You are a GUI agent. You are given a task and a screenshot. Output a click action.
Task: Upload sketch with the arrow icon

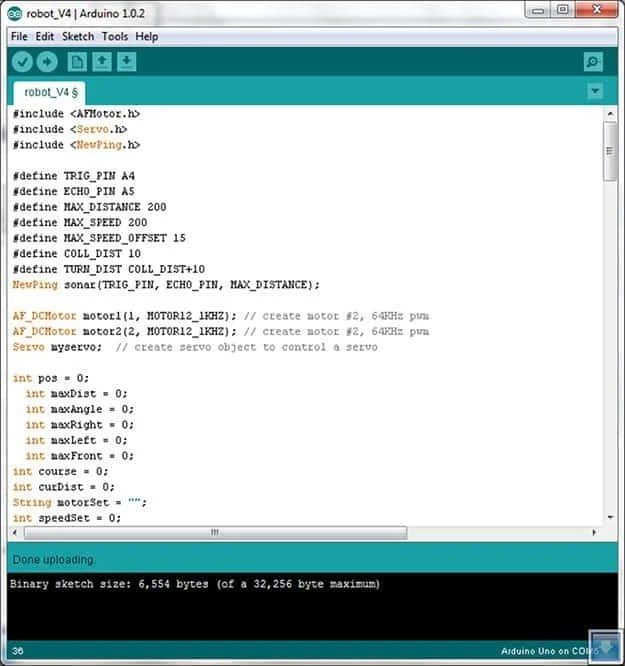coord(47,62)
